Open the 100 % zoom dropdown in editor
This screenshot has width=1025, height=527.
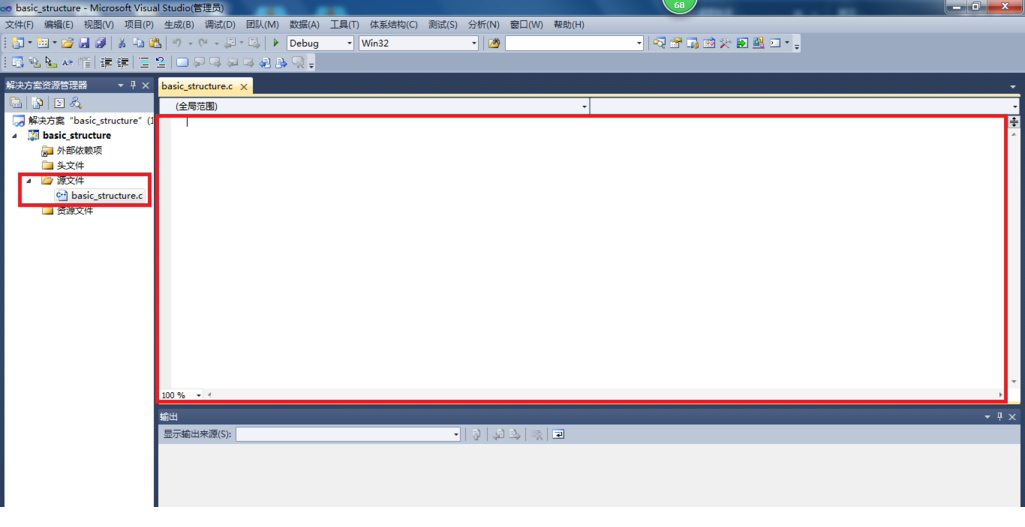point(199,395)
